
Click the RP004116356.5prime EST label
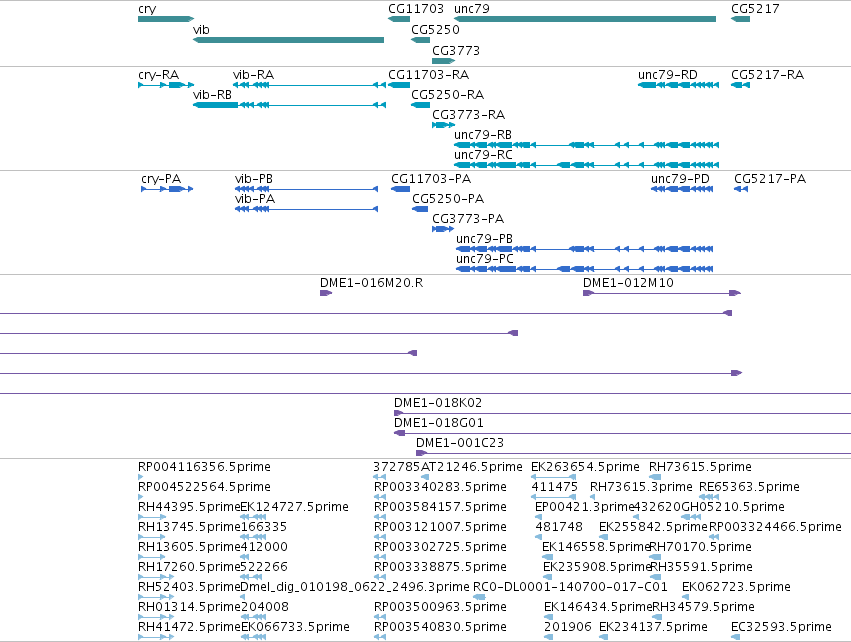tap(204, 467)
